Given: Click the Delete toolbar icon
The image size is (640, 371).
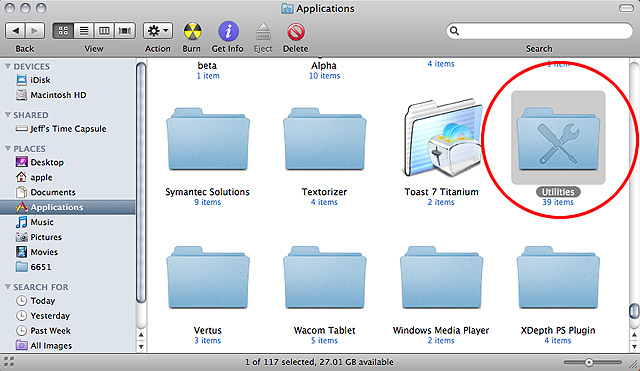Looking at the screenshot, I should pyautogui.click(x=296, y=31).
